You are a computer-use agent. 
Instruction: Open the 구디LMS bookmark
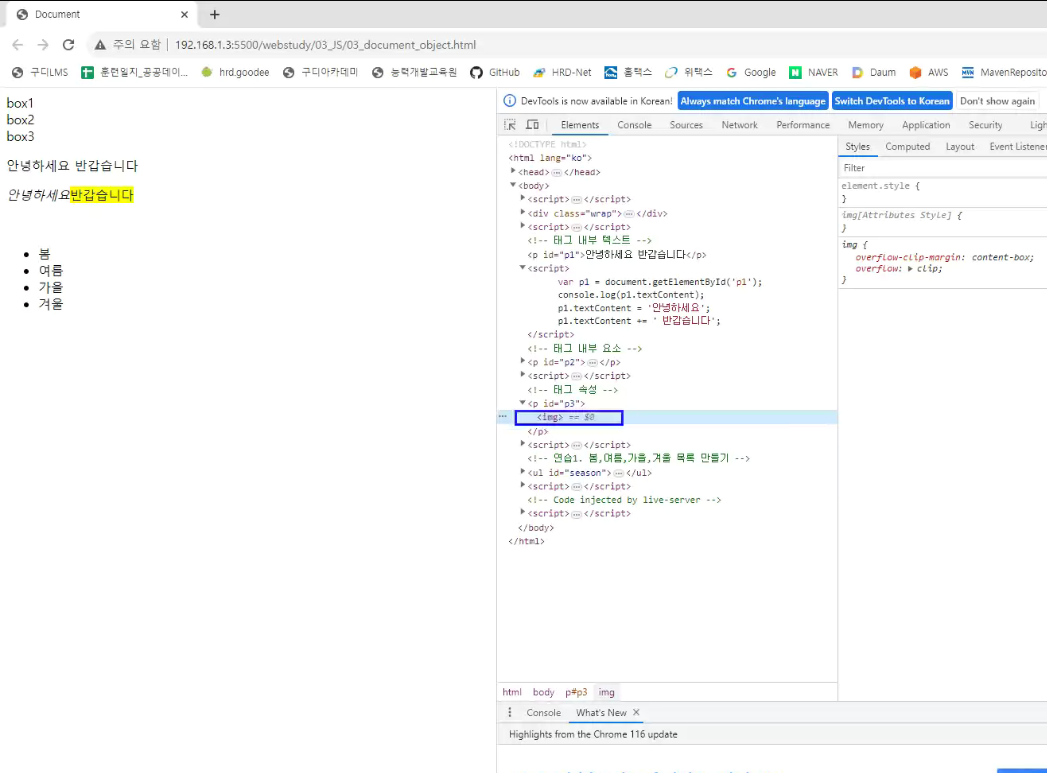tap(40, 72)
